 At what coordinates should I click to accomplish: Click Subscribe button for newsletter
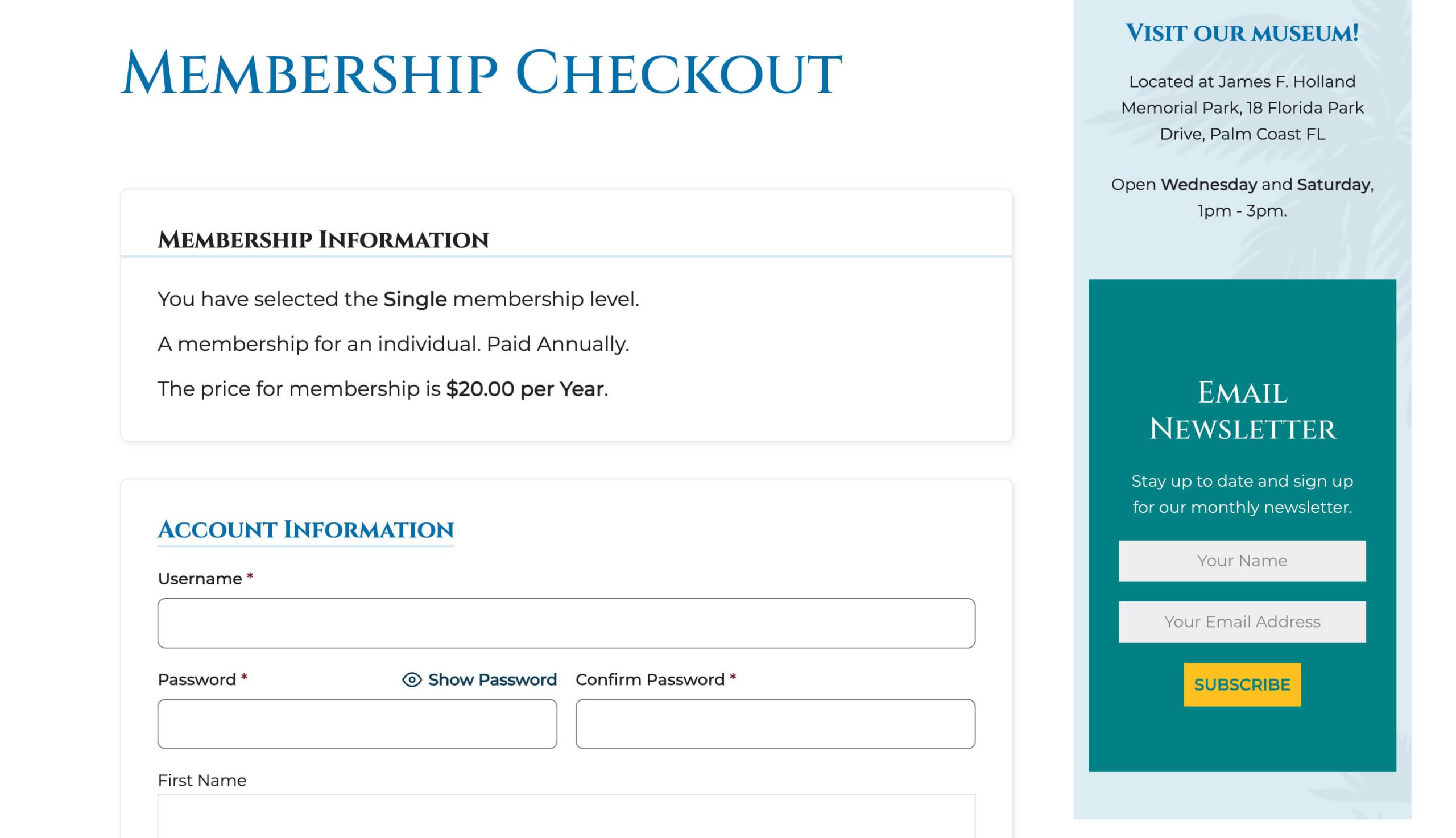(1242, 685)
